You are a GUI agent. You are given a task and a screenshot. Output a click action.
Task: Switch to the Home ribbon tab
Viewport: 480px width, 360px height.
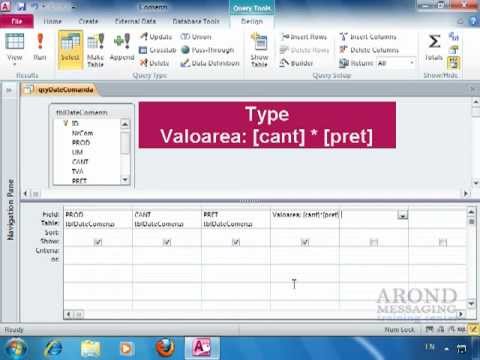(53, 21)
